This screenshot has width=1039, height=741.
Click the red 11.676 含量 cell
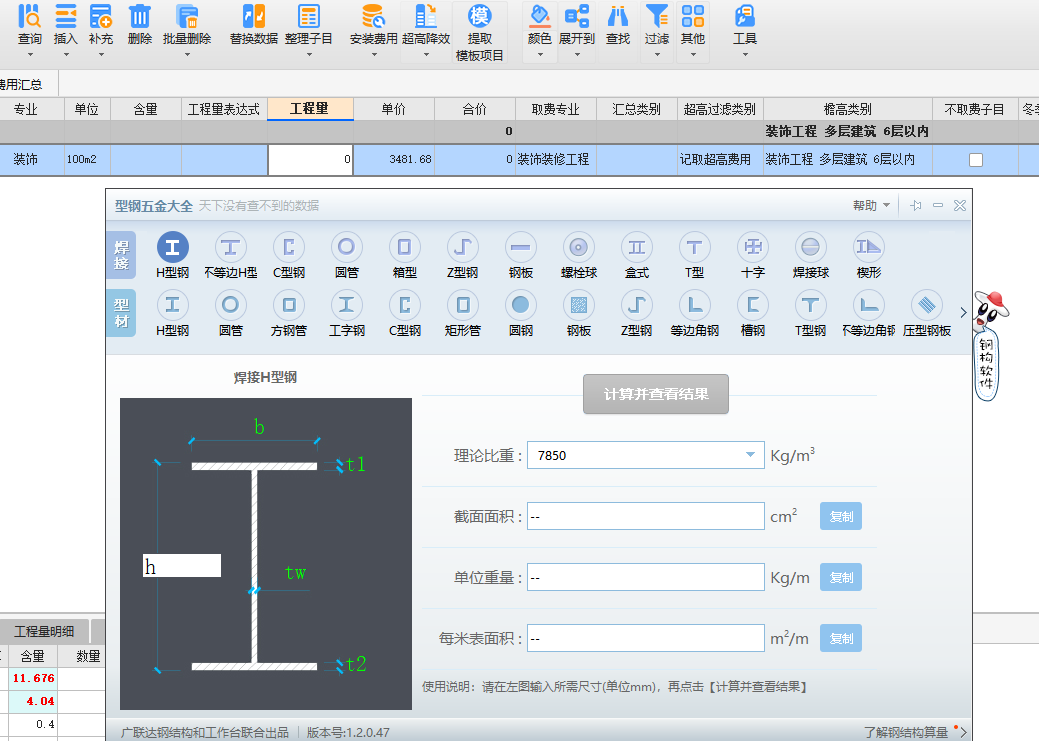(x=33, y=678)
